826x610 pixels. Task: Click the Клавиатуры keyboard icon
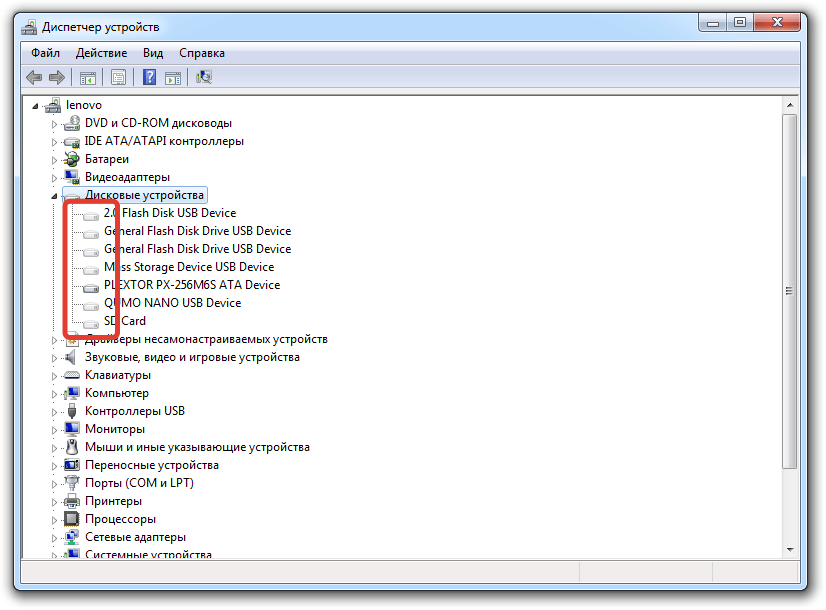72,375
